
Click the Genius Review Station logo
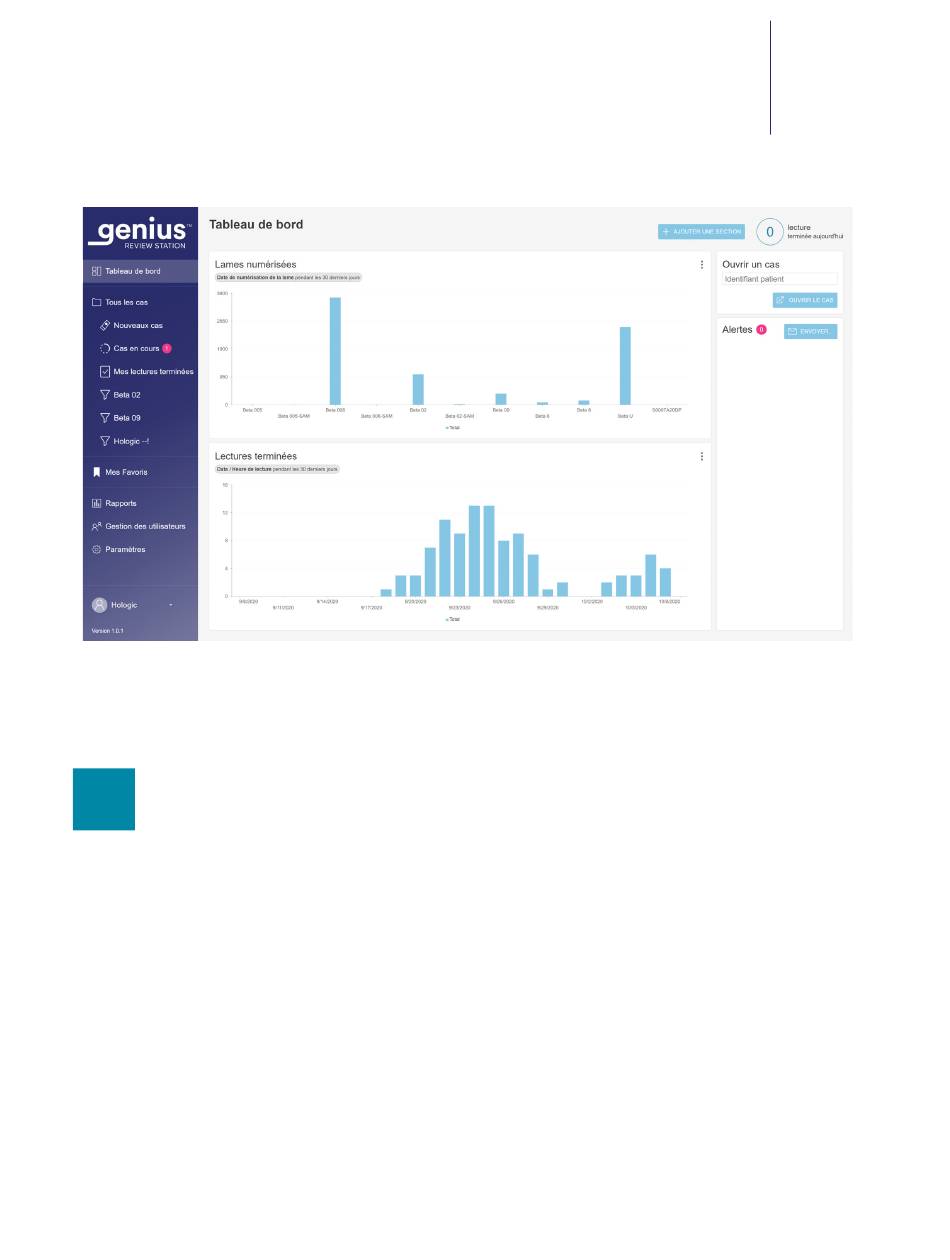[139, 234]
